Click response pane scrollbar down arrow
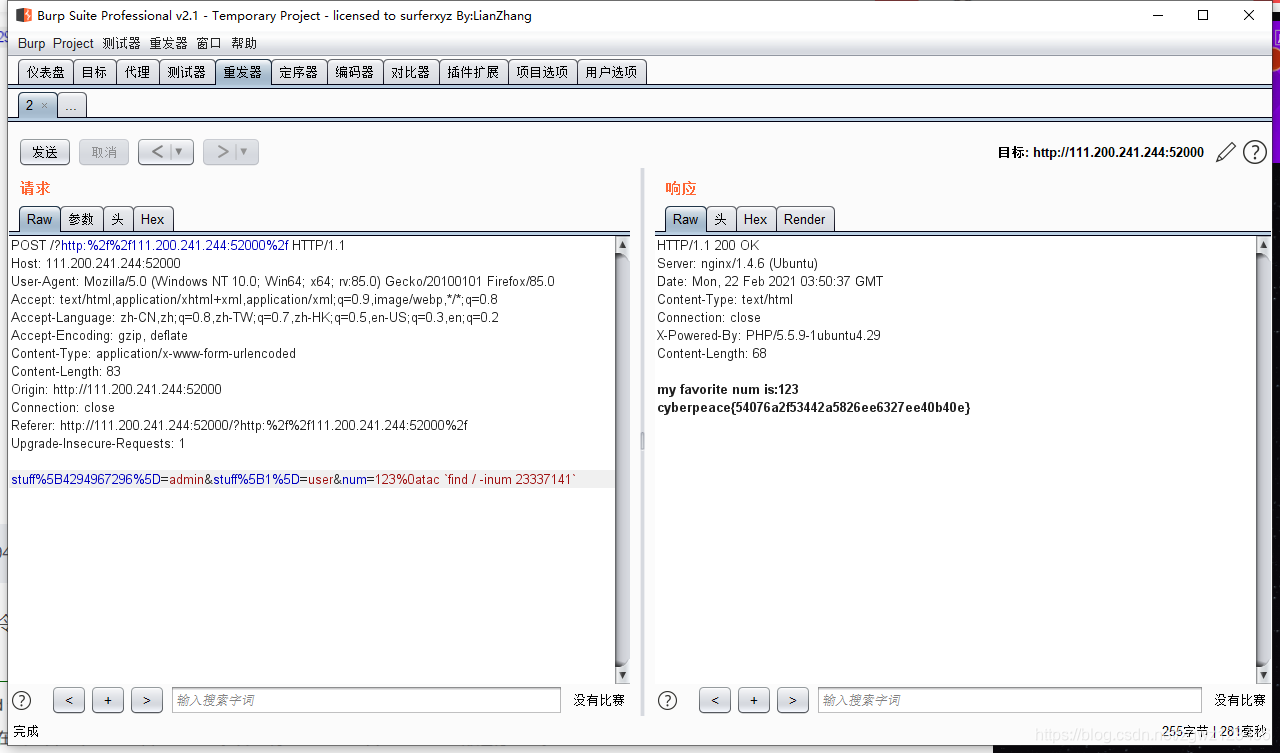 (1263, 676)
